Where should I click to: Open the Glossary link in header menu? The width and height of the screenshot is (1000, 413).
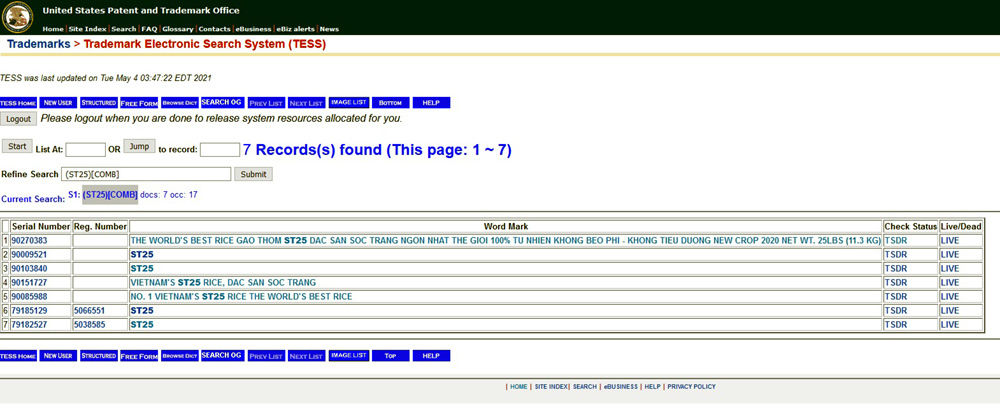[177, 29]
